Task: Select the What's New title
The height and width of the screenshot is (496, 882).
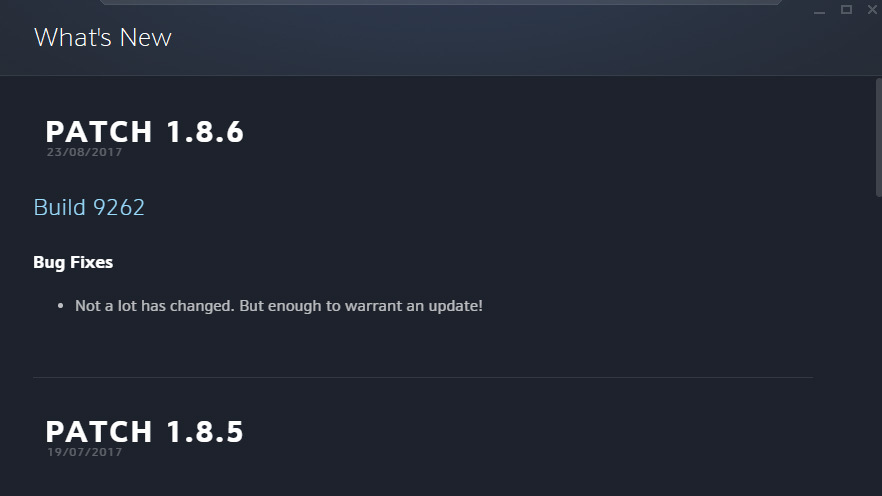Action: 102,38
